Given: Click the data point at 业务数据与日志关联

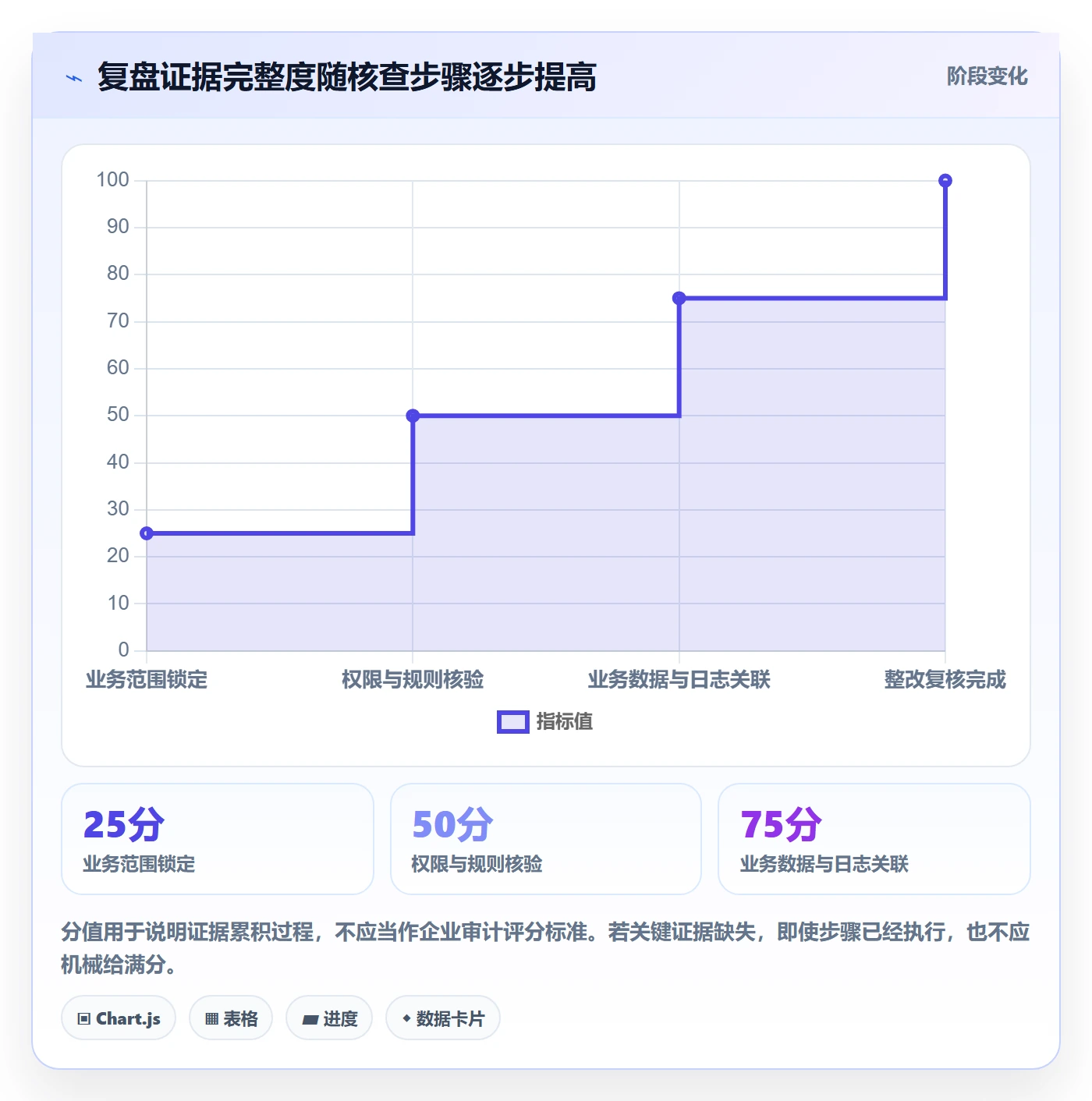Looking at the screenshot, I should (679, 298).
